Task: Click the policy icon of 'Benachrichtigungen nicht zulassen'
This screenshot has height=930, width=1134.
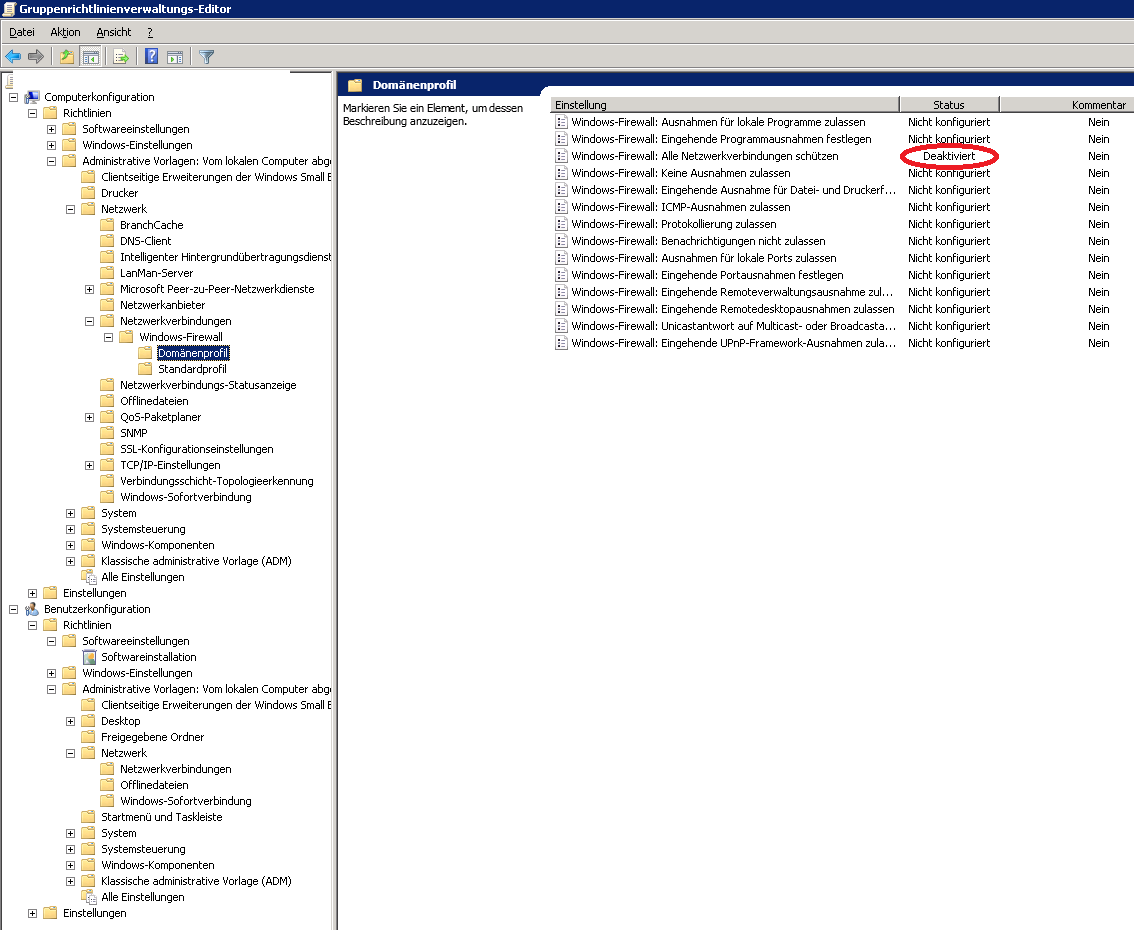Action: [561, 241]
